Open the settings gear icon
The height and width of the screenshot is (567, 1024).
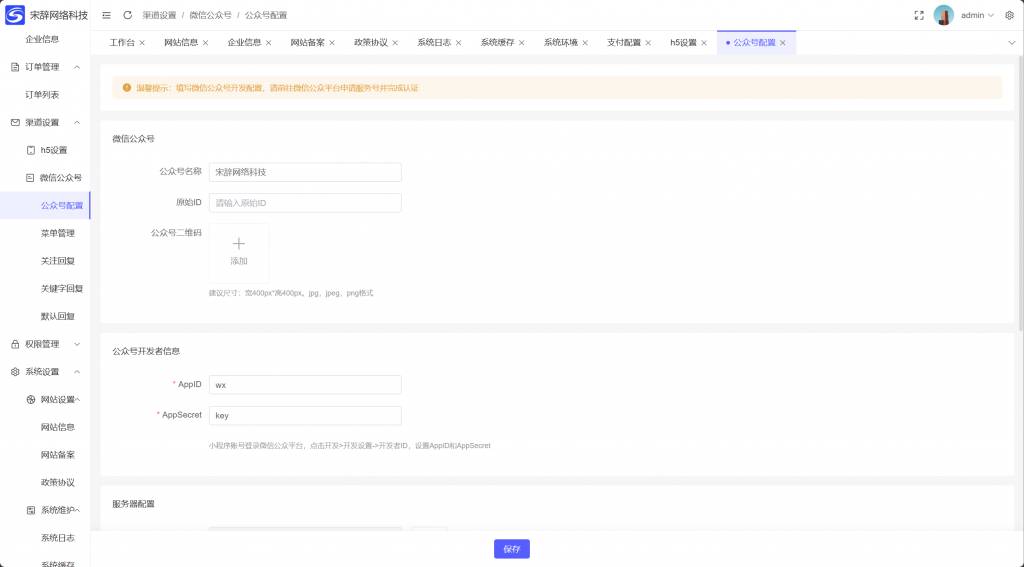(1009, 15)
